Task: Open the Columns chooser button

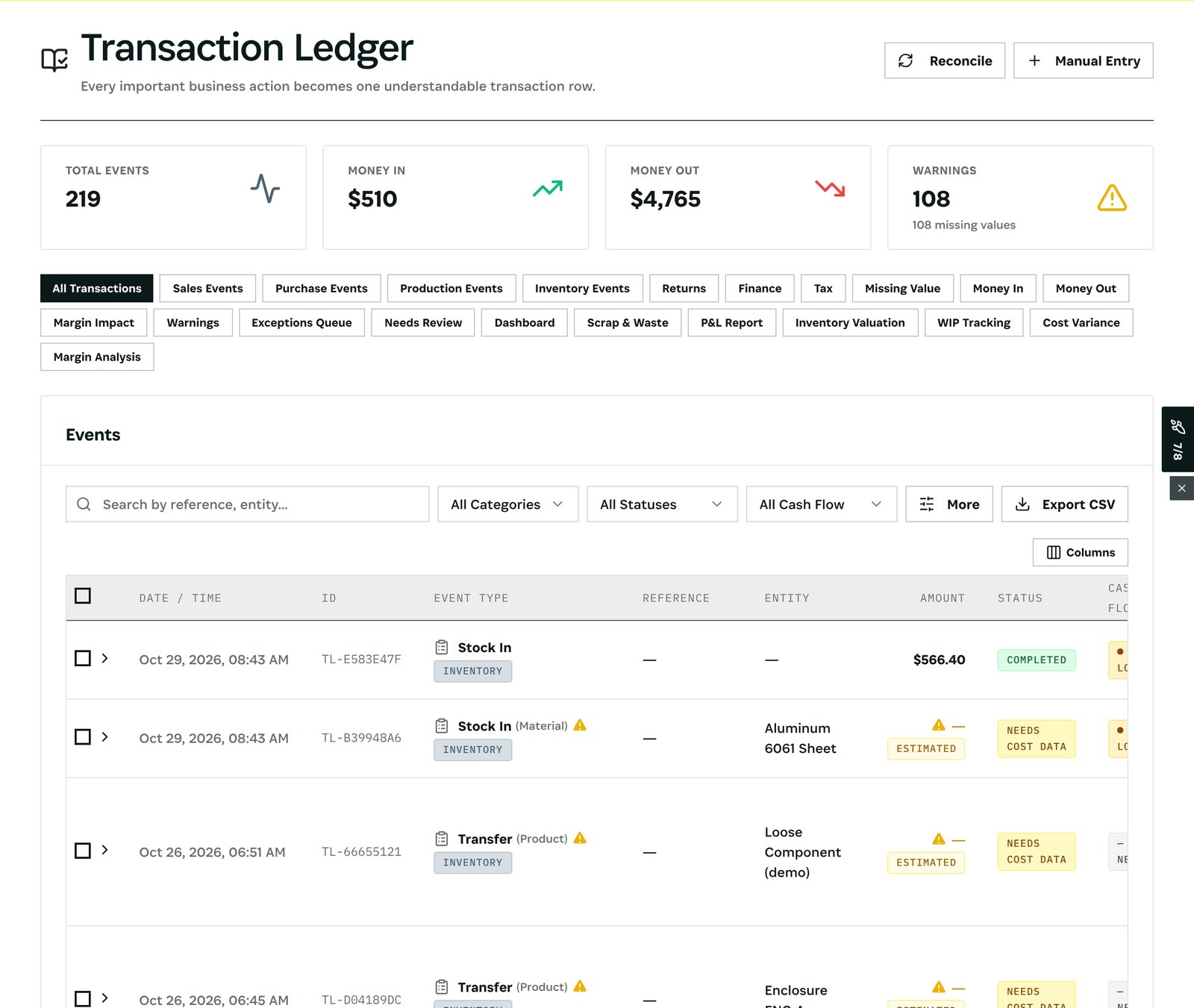Action: pos(1081,553)
